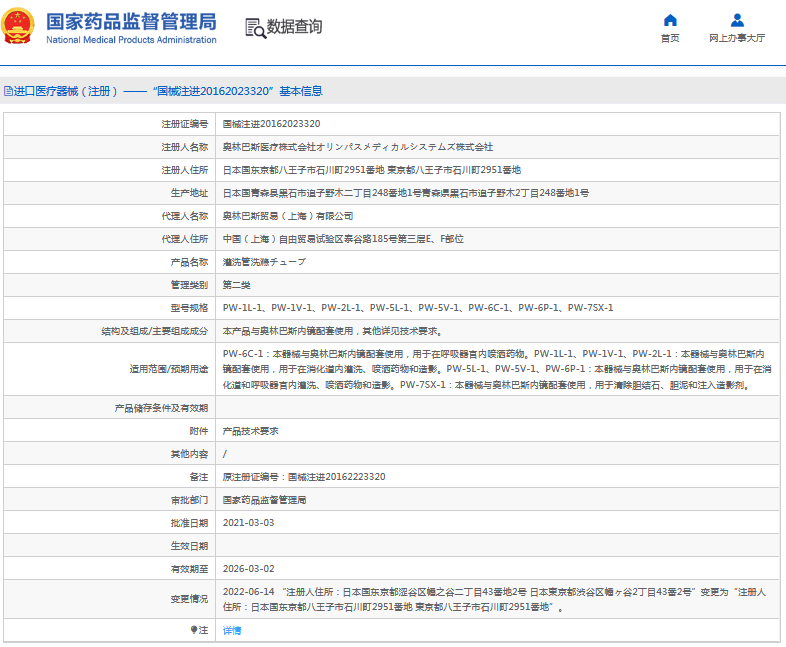Select model list starting PW-1L-1
786x647 pixels.
click(x=418, y=308)
